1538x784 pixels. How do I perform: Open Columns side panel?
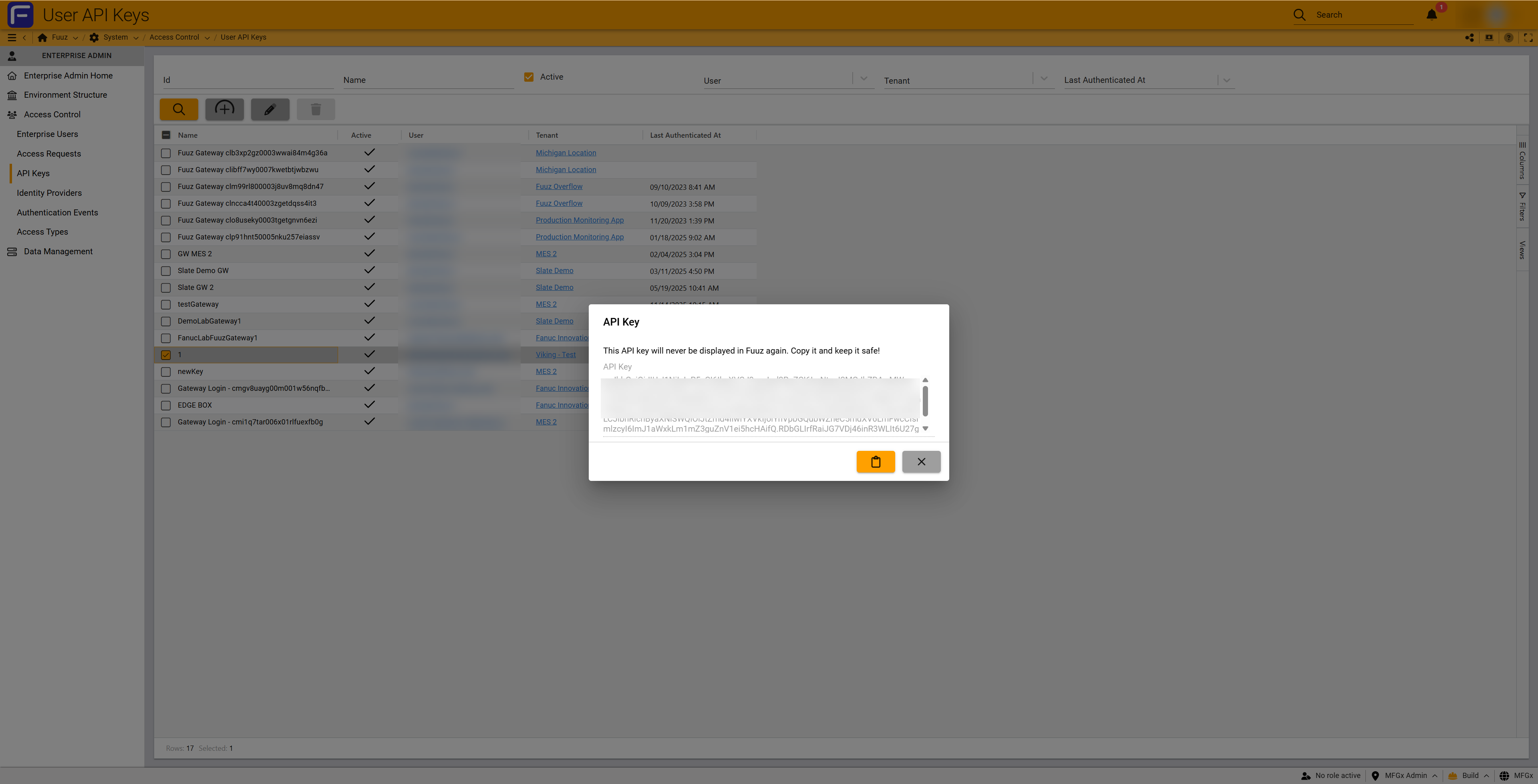tap(1522, 161)
